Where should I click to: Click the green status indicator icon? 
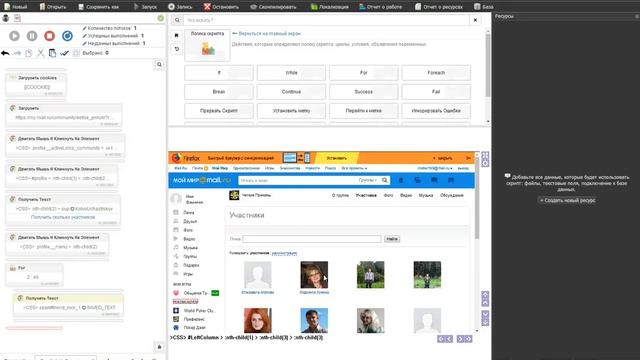coord(160,18)
